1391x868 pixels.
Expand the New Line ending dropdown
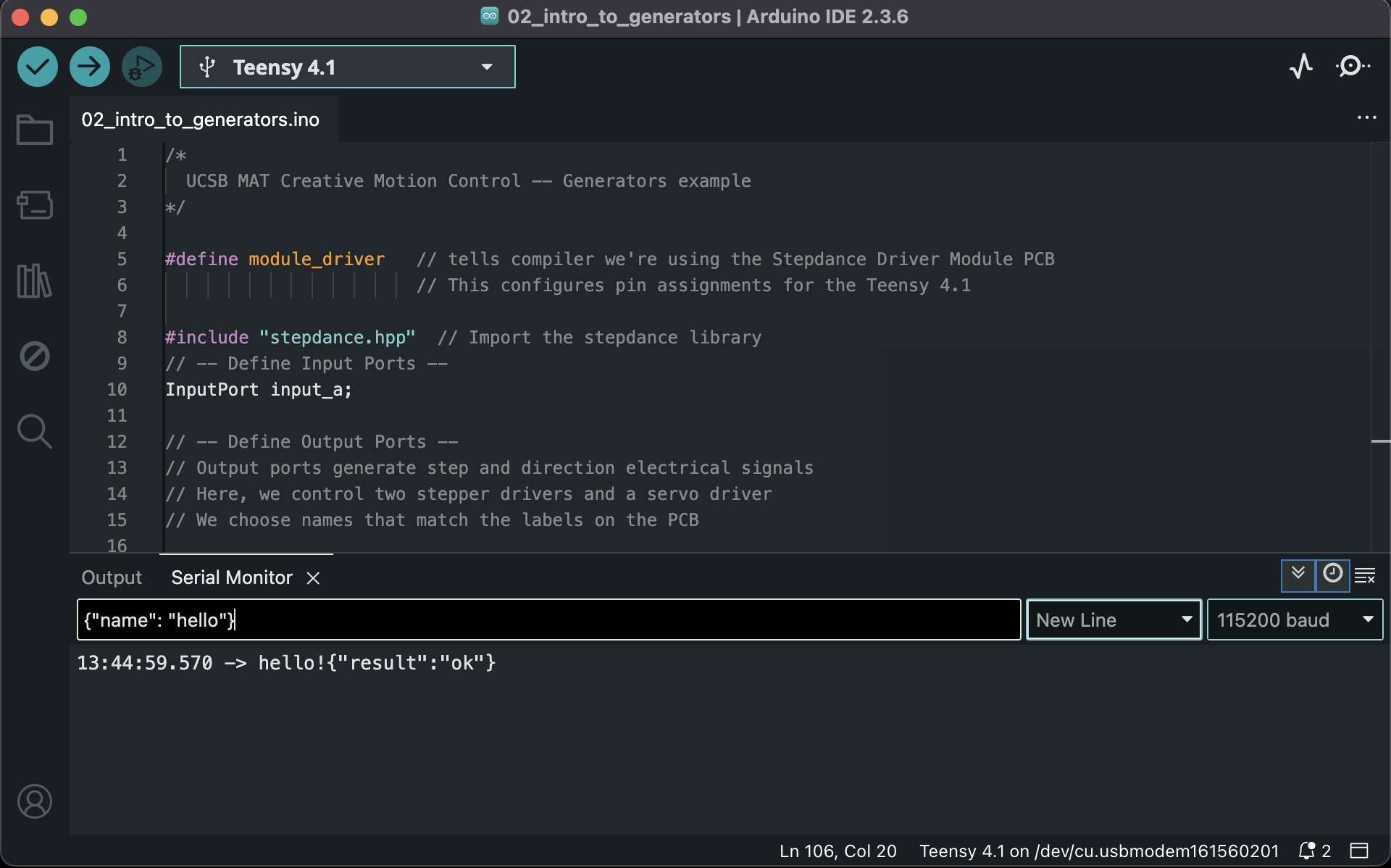pos(1114,620)
